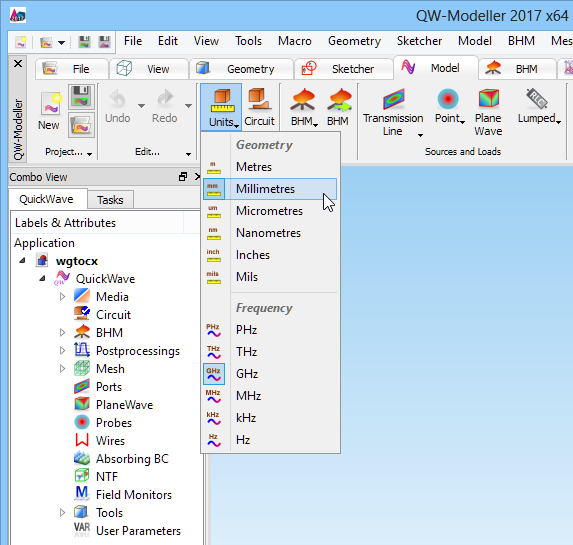The width and height of the screenshot is (573, 545).
Task: Click the New project icon
Action: pos(51,104)
